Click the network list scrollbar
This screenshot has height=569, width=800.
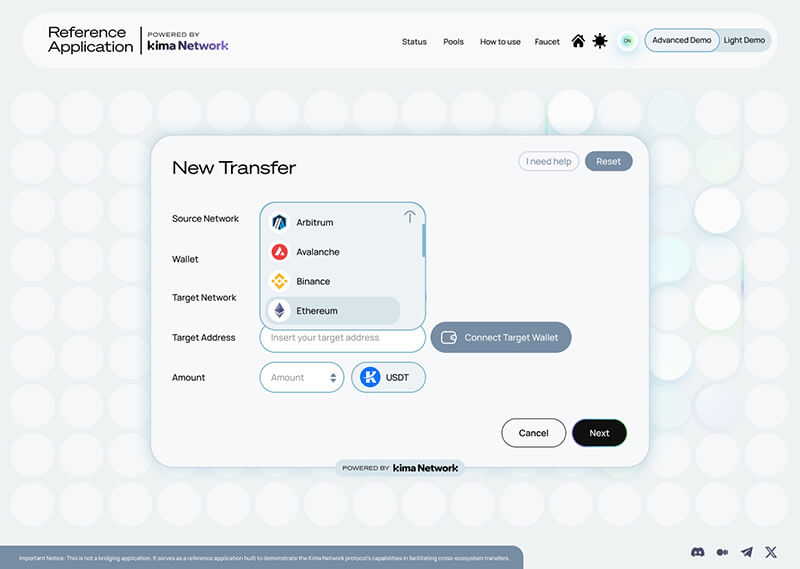[423, 240]
